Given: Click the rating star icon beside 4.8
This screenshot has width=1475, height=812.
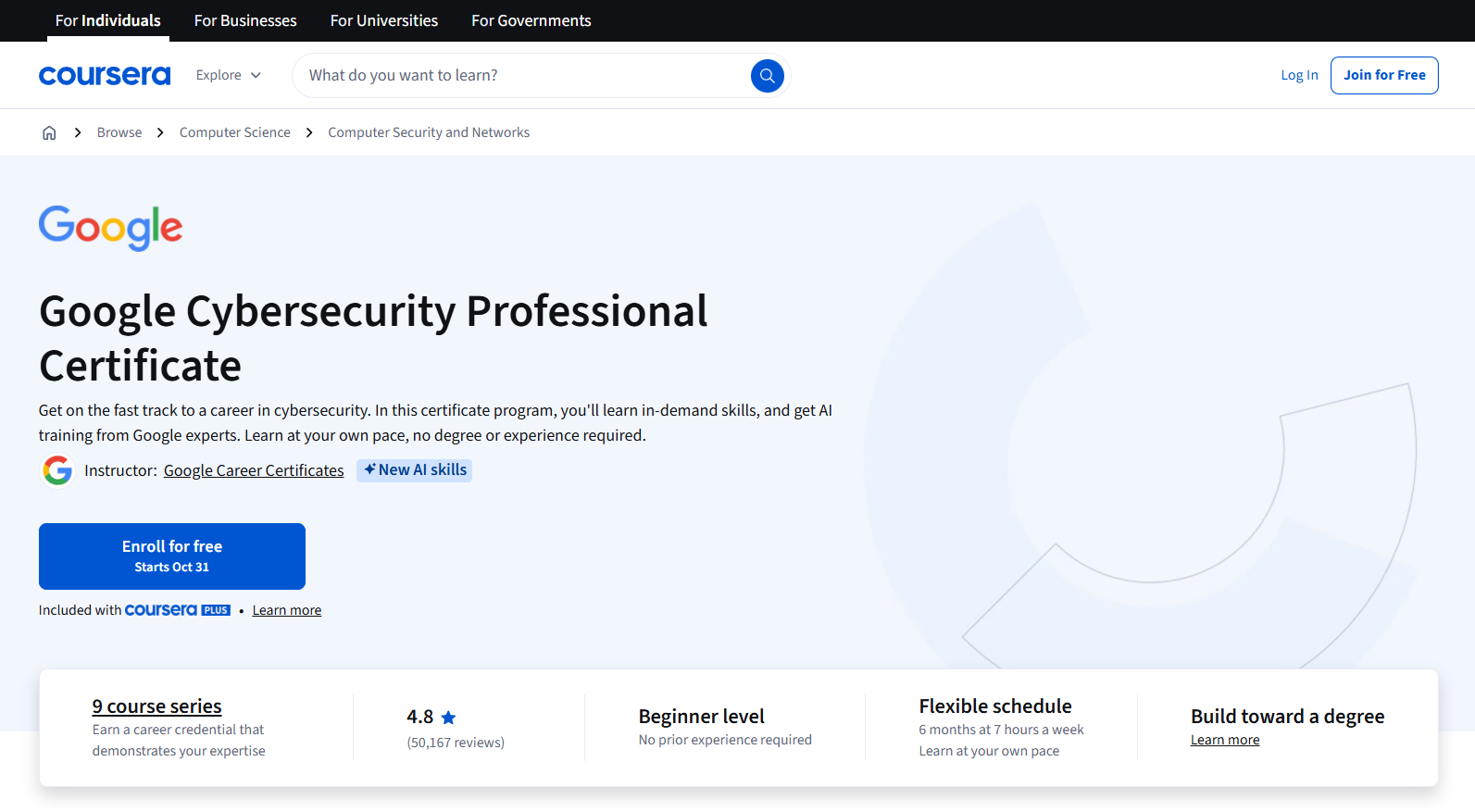Looking at the screenshot, I should tap(449, 718).
